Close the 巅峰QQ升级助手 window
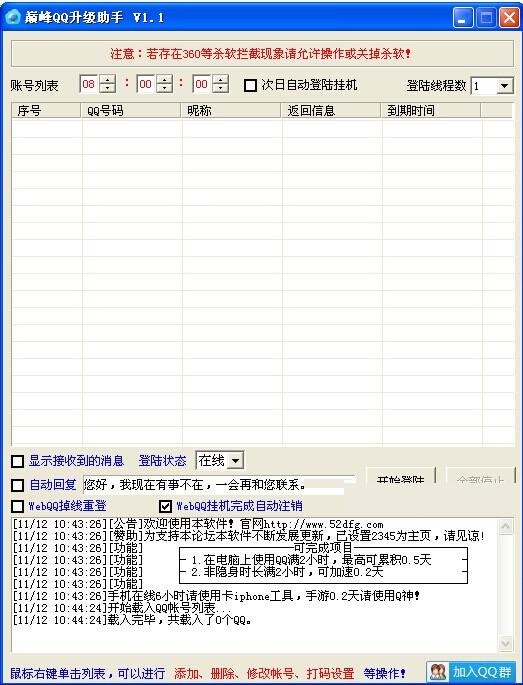The image size is (523, 685). click(509, 18)
